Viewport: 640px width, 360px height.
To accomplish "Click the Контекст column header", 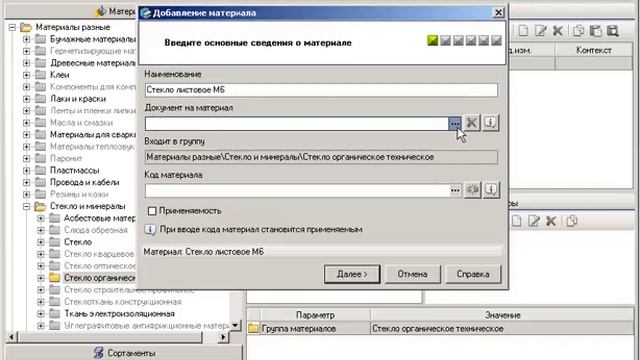I will pos(593,50).
